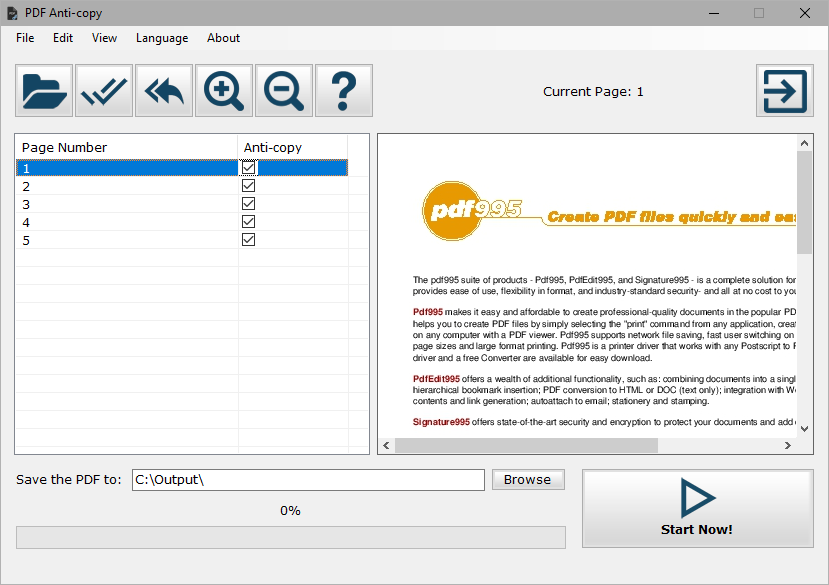Click the preview vertical scrollbar thumb

point(805,203)
